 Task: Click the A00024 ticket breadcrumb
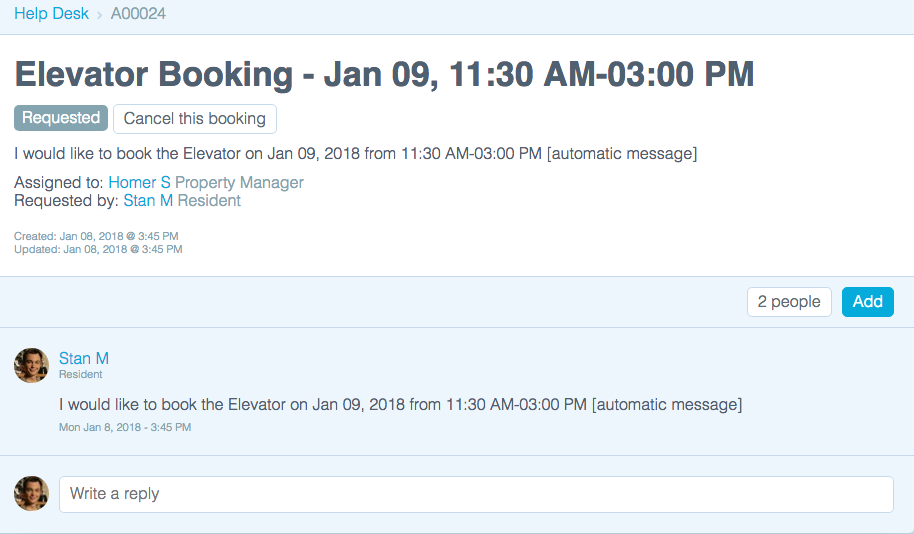click(138, 13)
